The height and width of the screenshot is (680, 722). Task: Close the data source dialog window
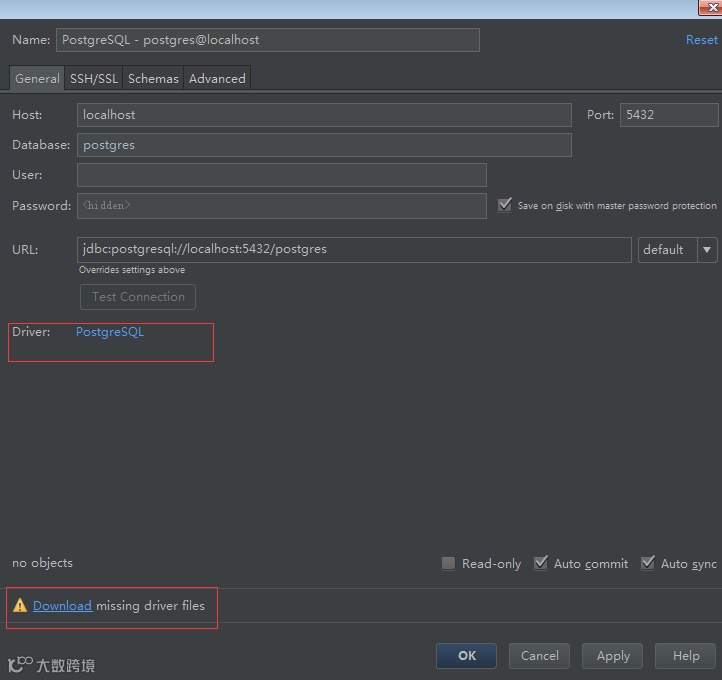coord(710,7)
